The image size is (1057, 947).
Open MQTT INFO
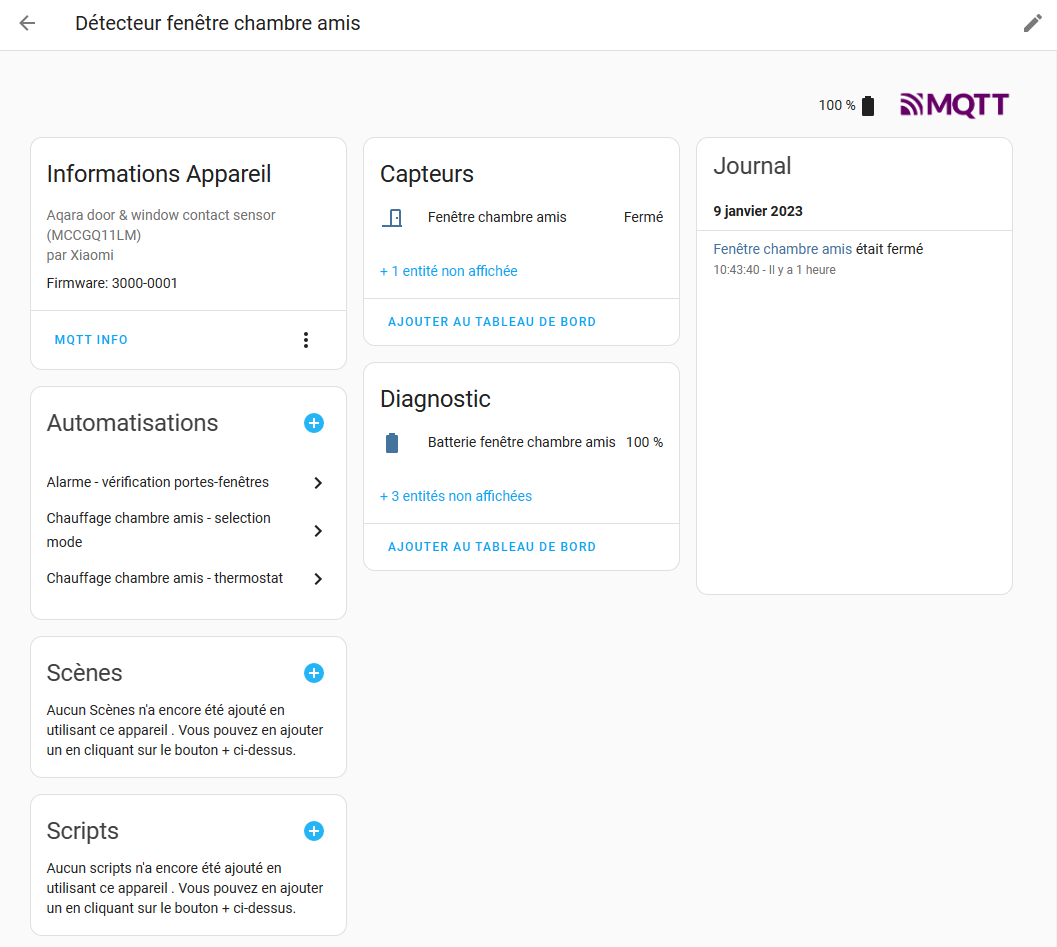[91, 340]
